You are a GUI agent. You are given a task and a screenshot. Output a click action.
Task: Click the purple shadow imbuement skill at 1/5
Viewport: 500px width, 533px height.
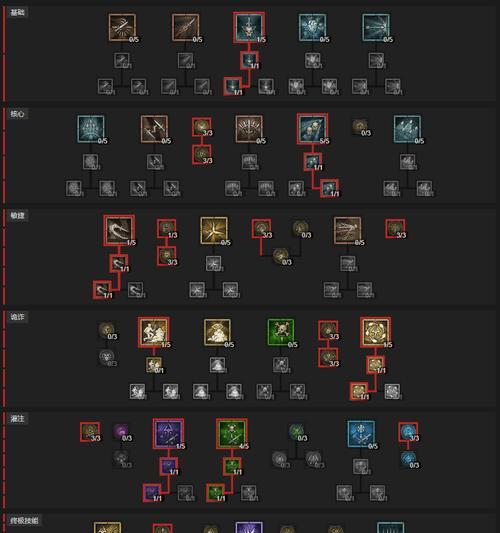coord(168,433)
